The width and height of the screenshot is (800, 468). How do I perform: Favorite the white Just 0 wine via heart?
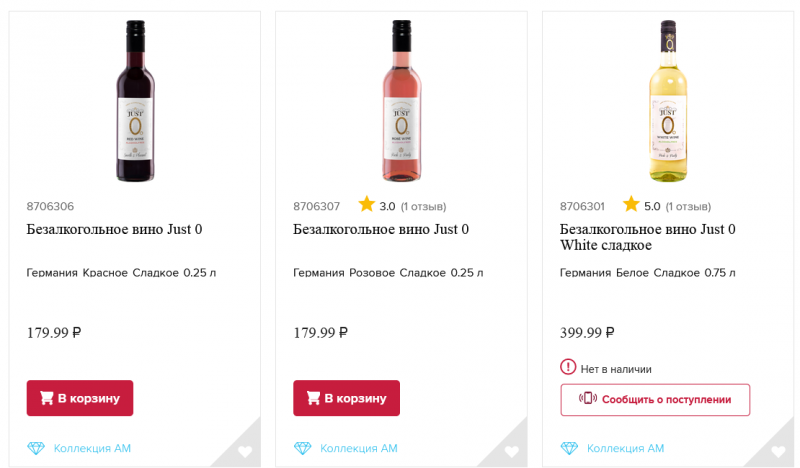click(778, 452)
